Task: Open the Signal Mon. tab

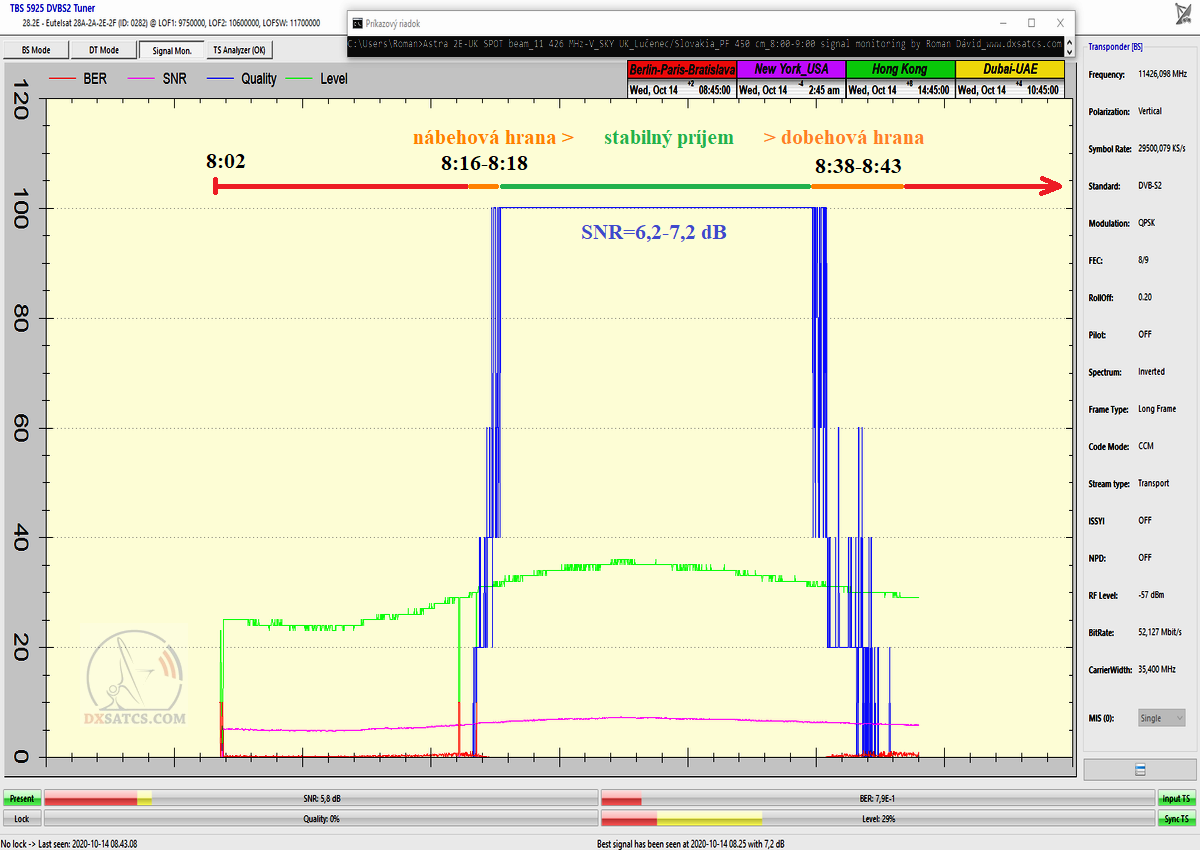Action: click(x=171, y=50)
